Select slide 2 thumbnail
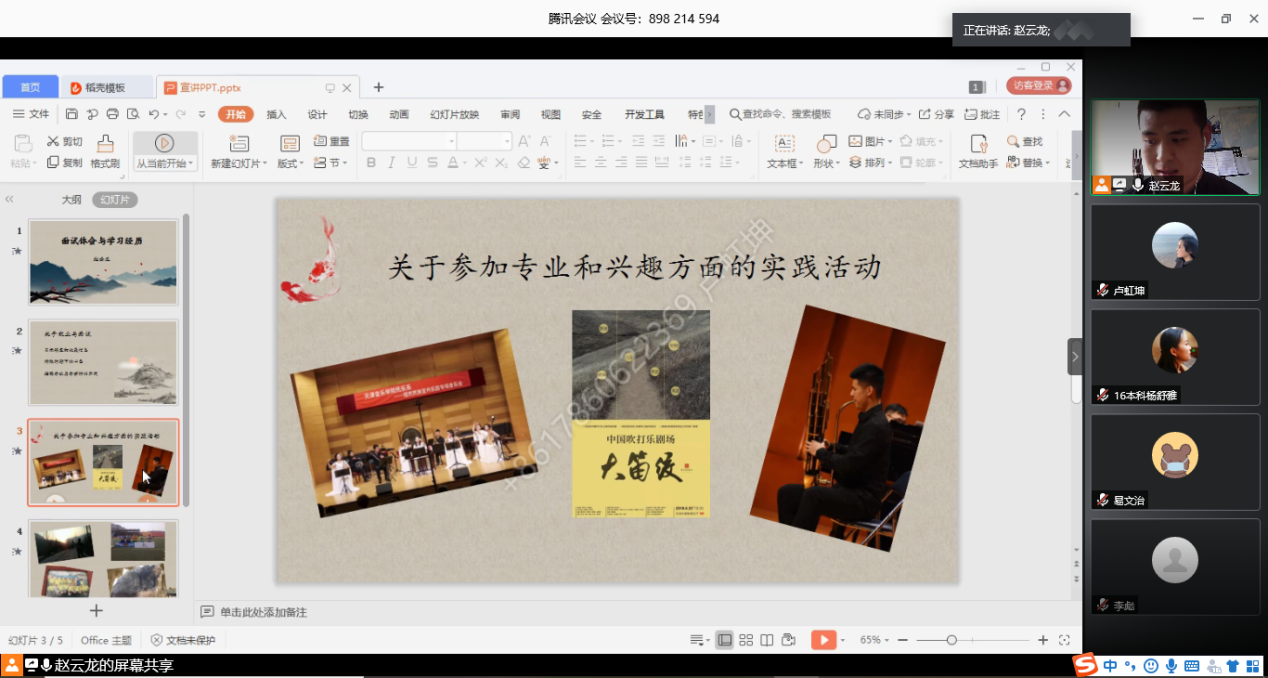The height and width of the screenshot is (678, 1268). (x=103, y=362)
